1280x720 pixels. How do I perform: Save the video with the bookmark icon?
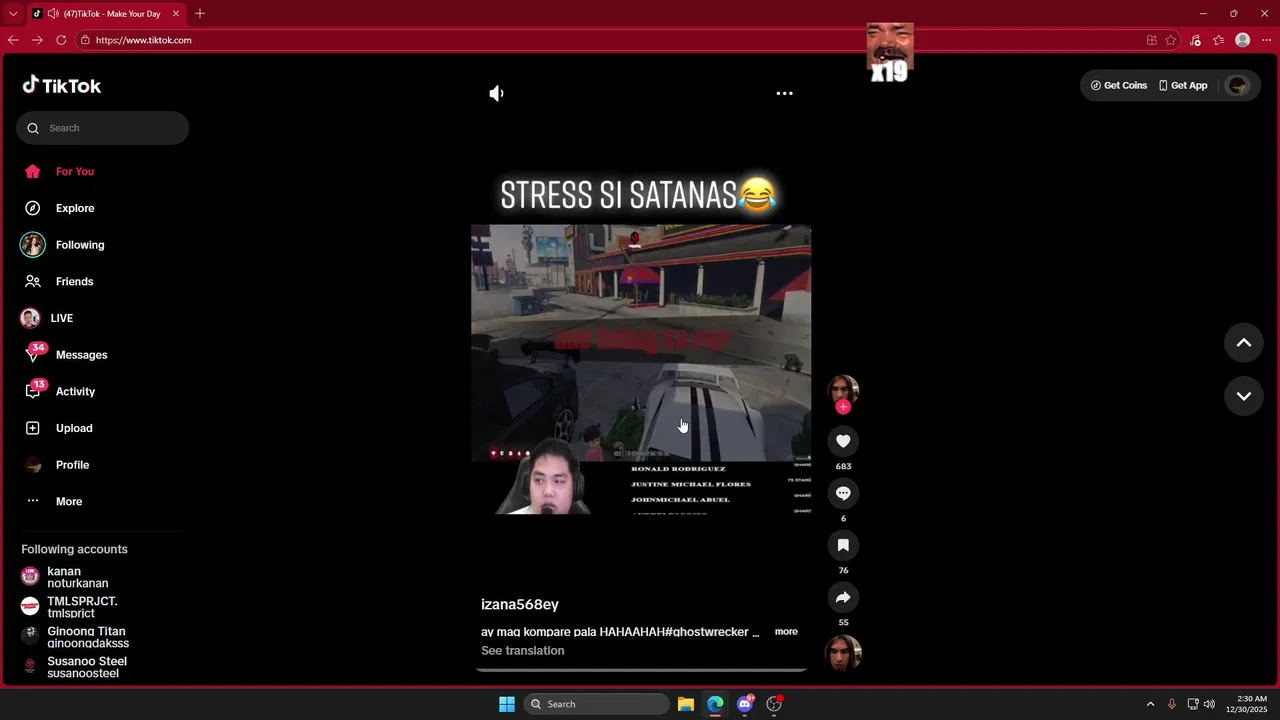[x=843, y=545]
